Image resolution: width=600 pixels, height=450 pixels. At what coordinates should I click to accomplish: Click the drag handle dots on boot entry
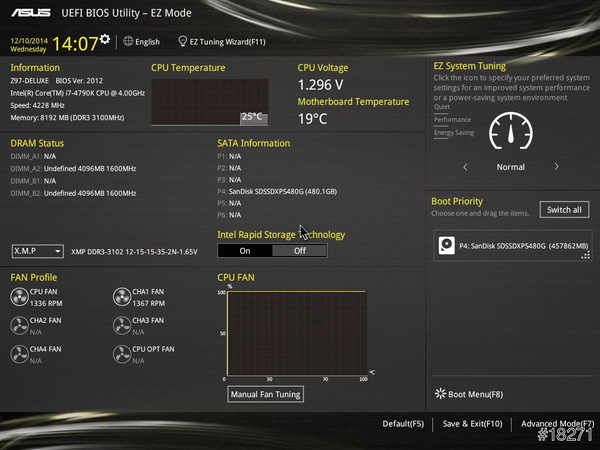click(585, 255)
